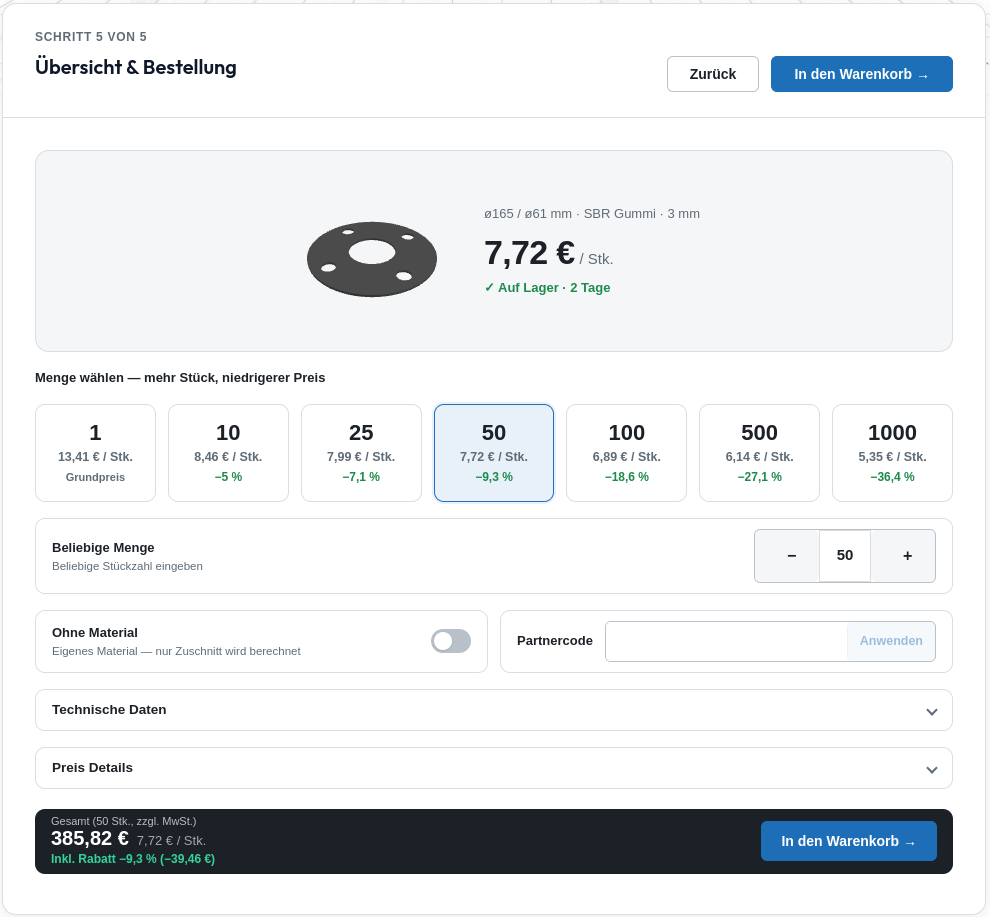Viewport: 990px width, 917px height.
Task: Toggle the Ohne Material switch
Action: 451,641
